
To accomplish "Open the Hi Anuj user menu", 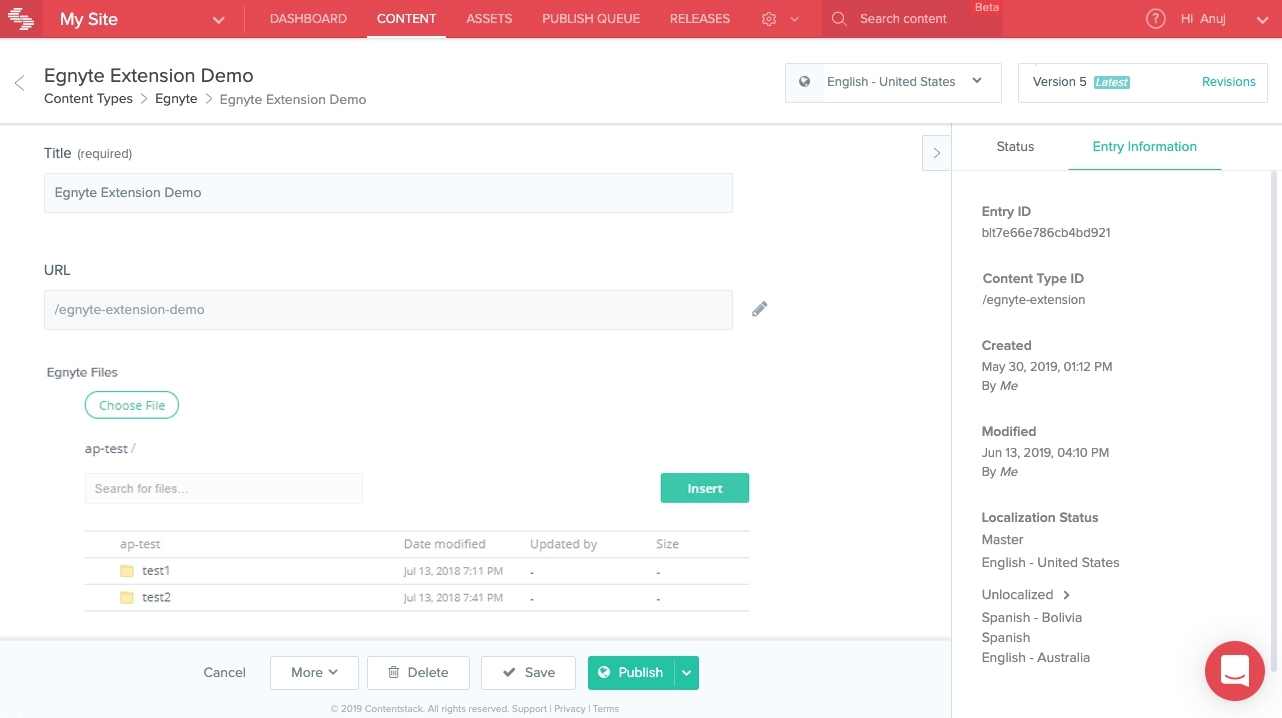I will click(1223, 19).
